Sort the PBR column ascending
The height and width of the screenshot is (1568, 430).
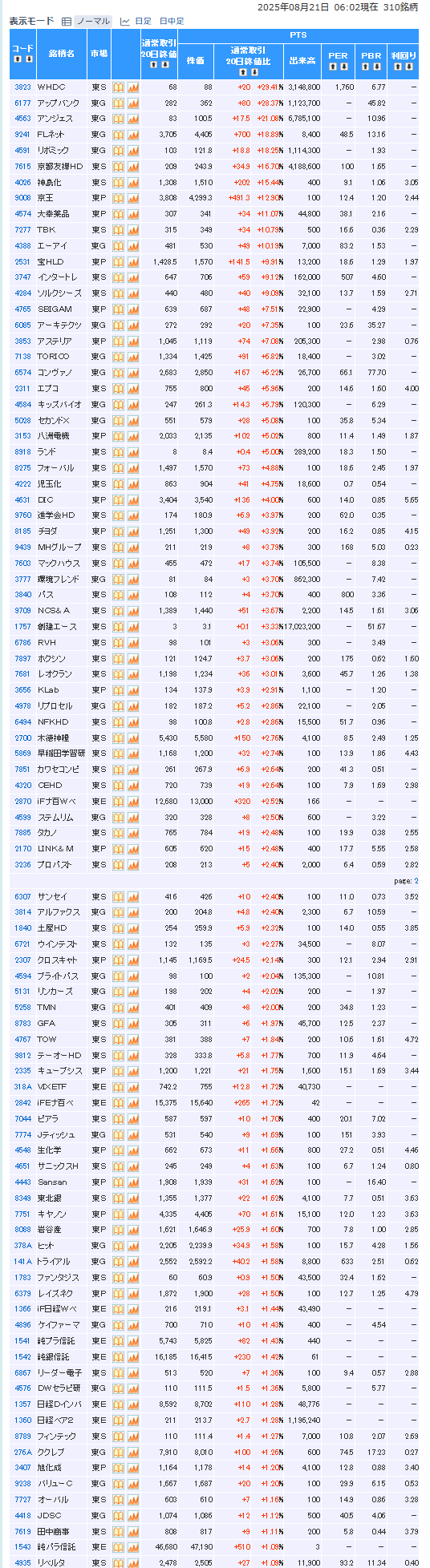point(366,67)
